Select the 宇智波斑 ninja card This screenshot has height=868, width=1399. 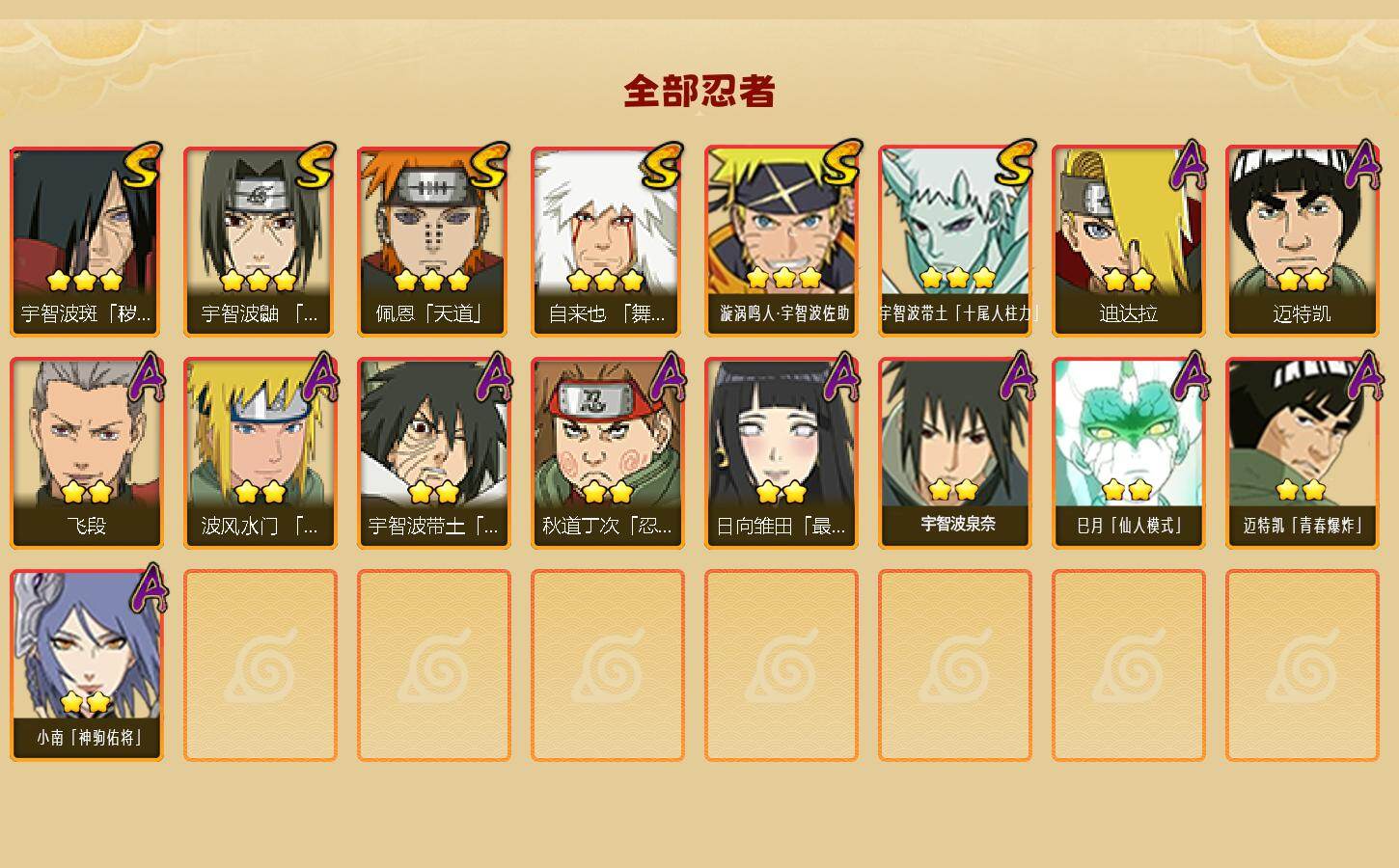click(87, 241)
